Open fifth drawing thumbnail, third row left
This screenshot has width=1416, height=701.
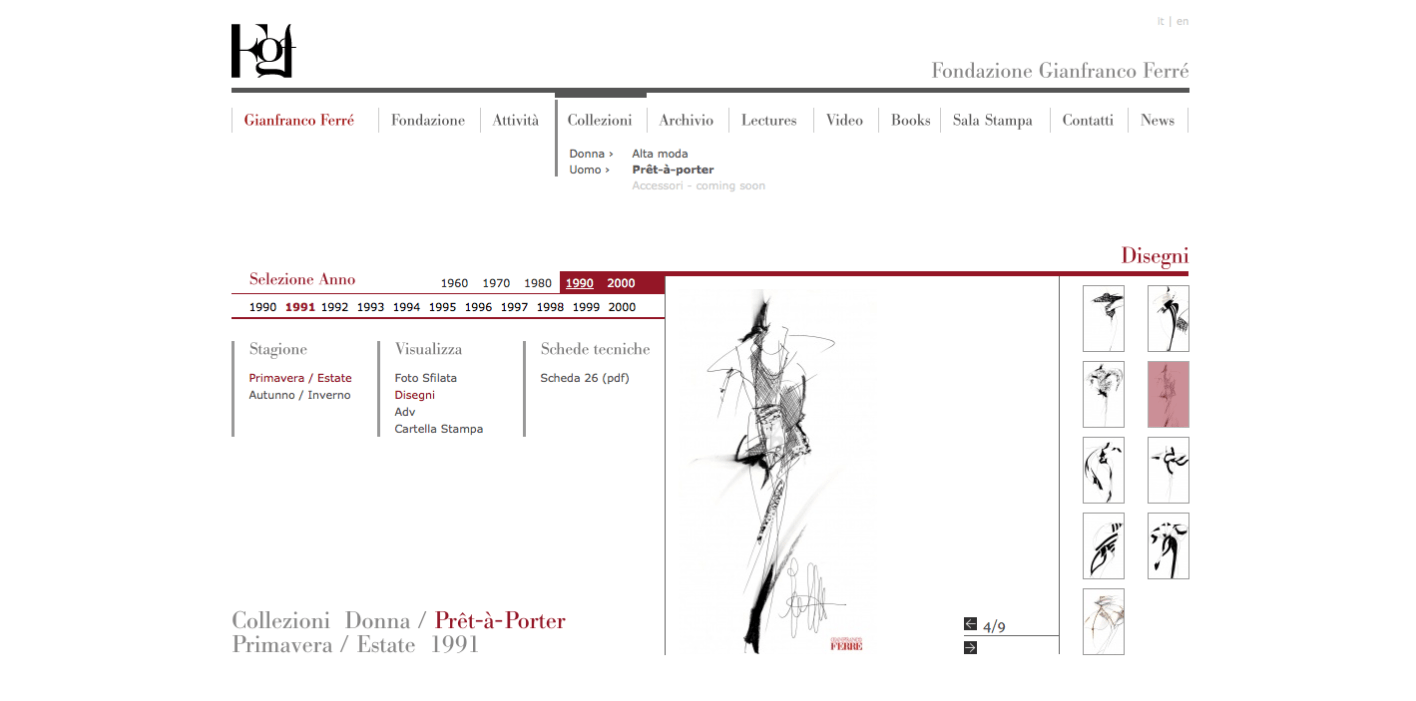pyautogui.click(x=1103, y=471)
